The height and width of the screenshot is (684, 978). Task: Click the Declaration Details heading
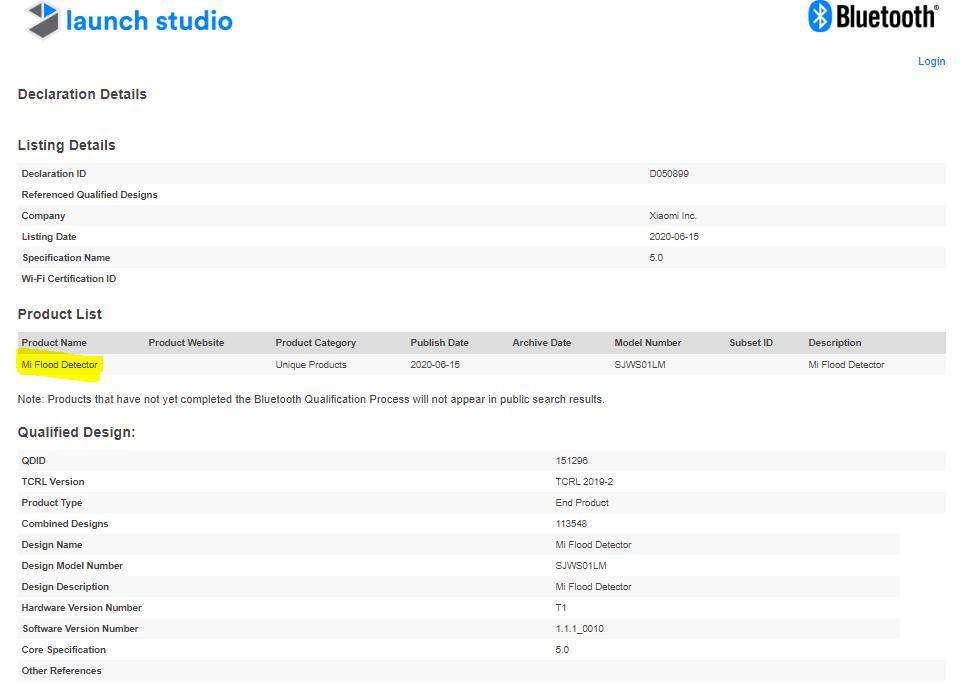[x=82, y=94]
